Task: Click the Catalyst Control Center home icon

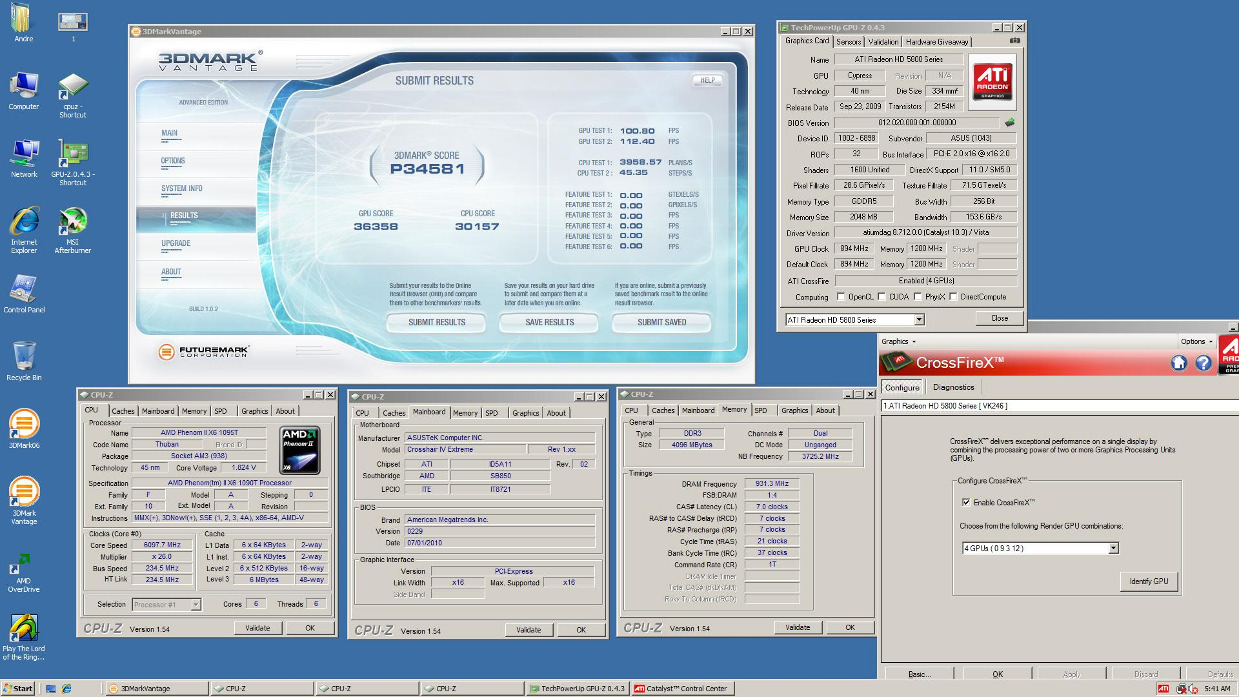Action: coord(1179,362)
